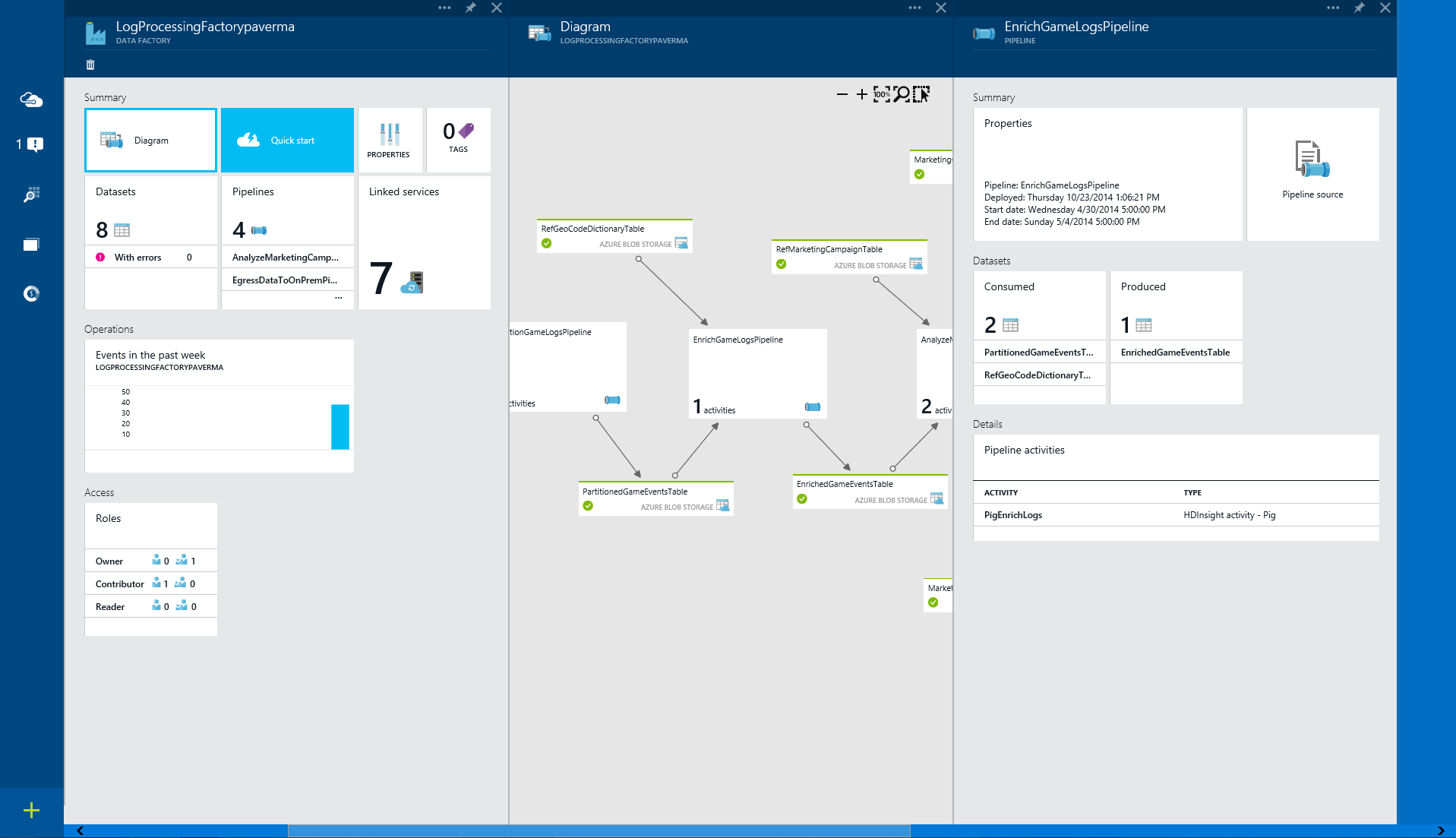The width and height of the screenshot is (1456, 838).
Task: Open the browse search icon in the sidebar
Action: [x=31, y=194]
